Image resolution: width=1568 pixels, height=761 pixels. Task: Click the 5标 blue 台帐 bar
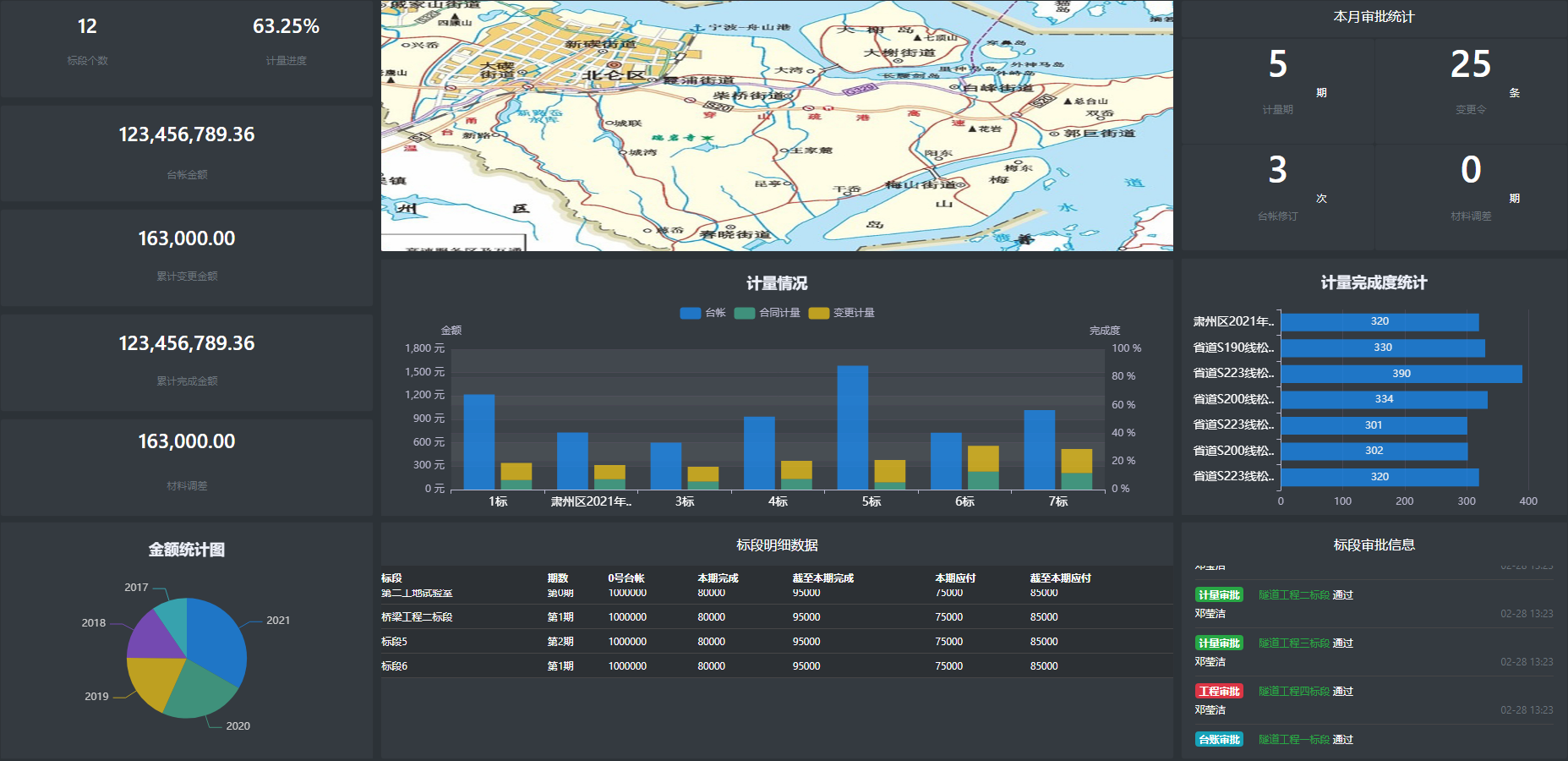pyautogui.click(x=852, y=427)
